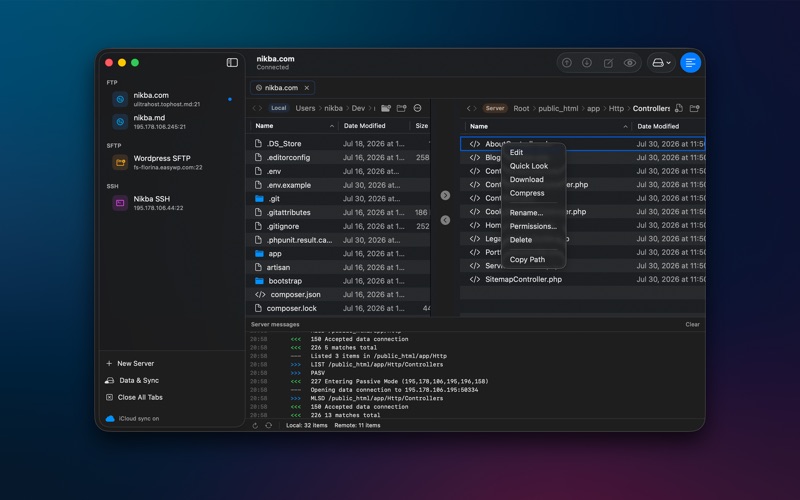Click iCloud sync on status

pyautogui.click(x=132, y=418)
